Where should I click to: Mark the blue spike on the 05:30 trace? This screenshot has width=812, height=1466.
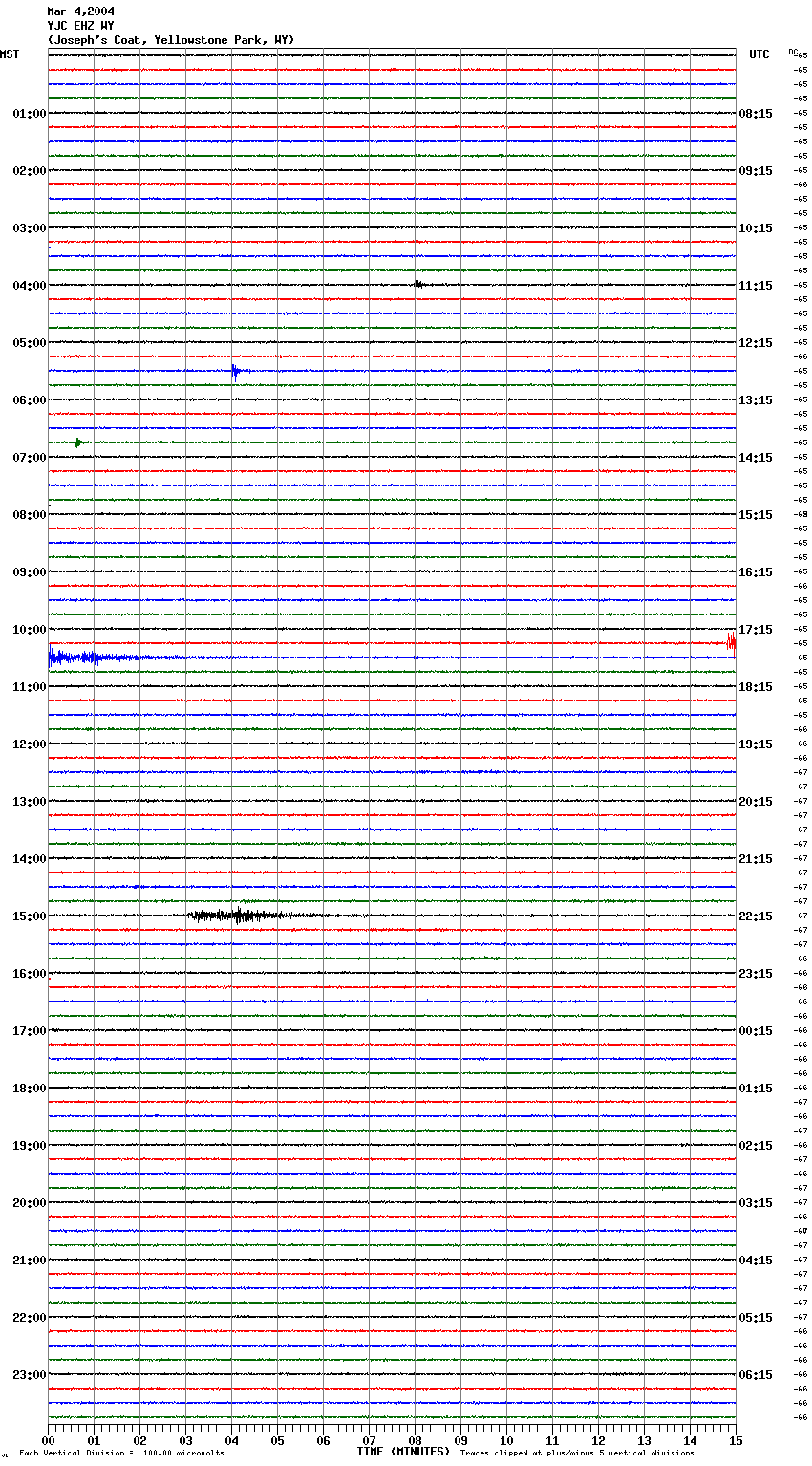click(x=239, y=371)
